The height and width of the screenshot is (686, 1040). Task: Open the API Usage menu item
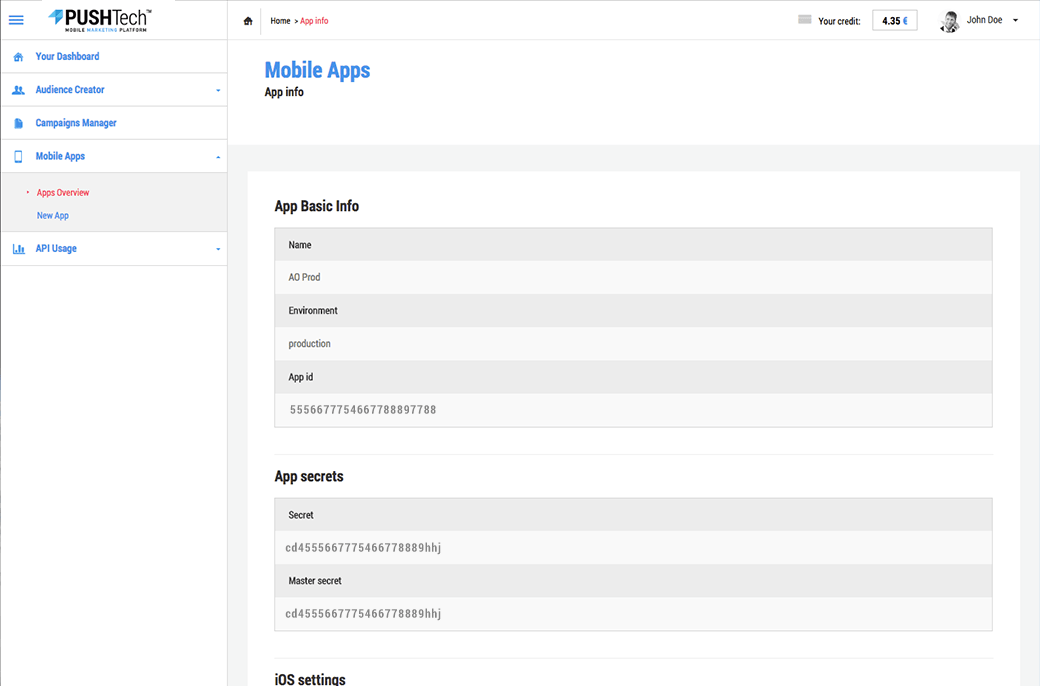[56, 248]
